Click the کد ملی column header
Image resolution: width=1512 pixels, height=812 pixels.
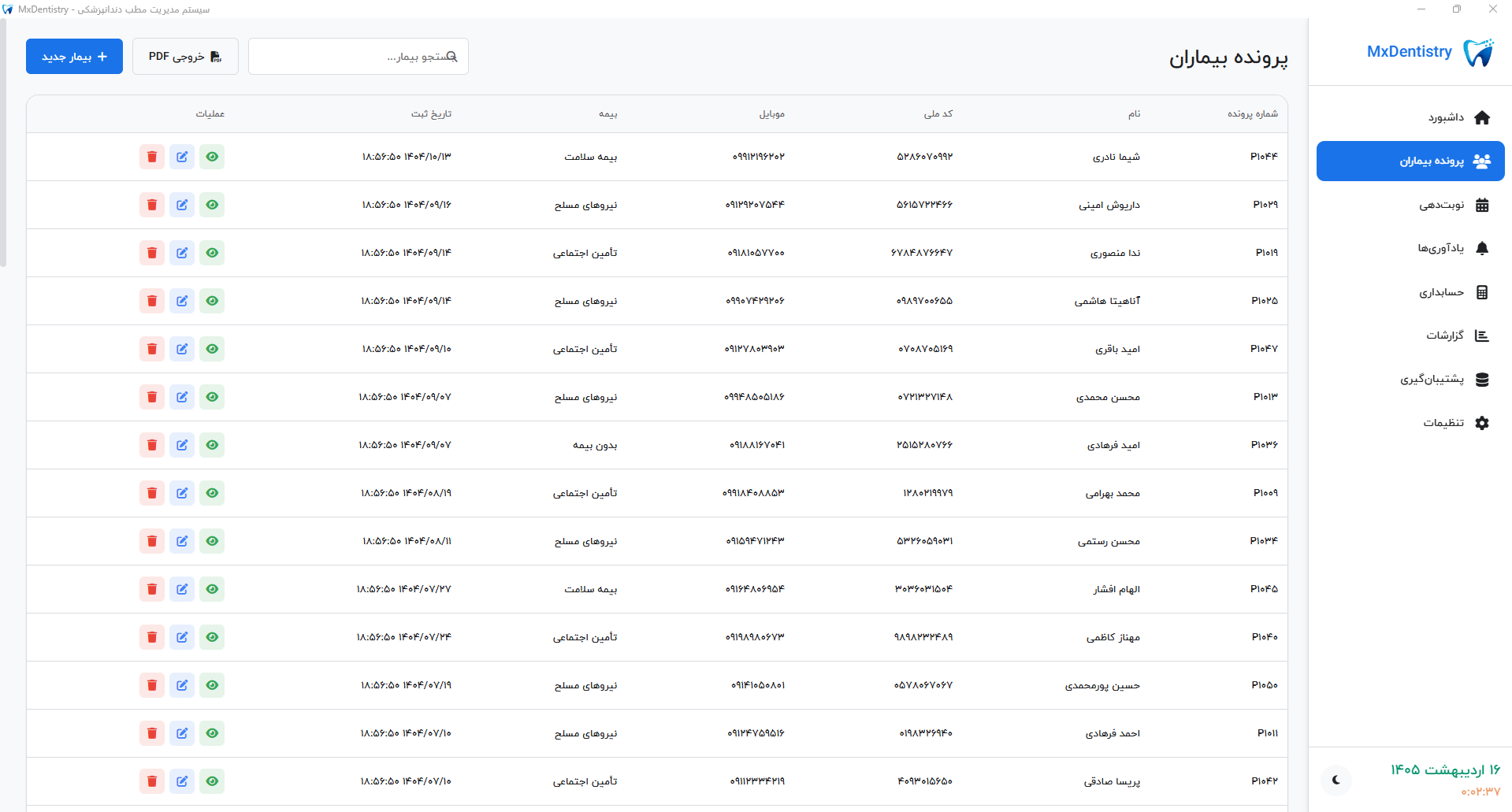coord(938,114)
